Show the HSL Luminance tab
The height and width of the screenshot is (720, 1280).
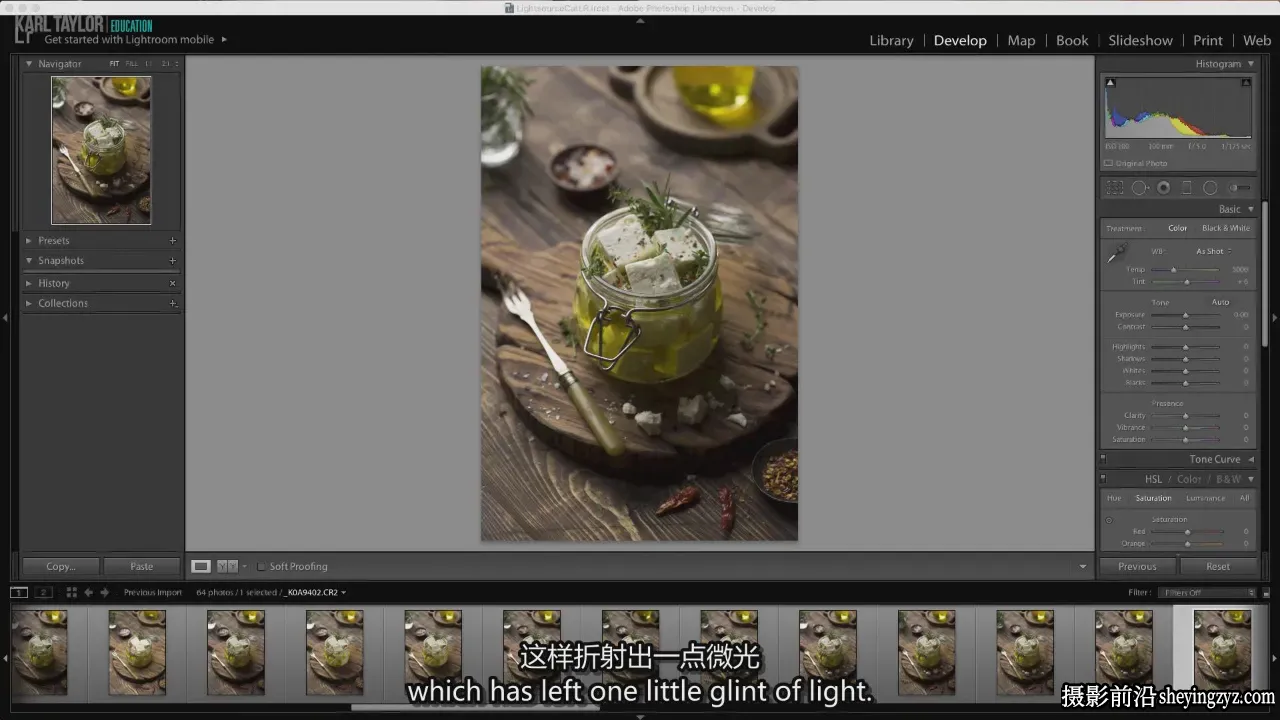click(x=1205, y=498)
